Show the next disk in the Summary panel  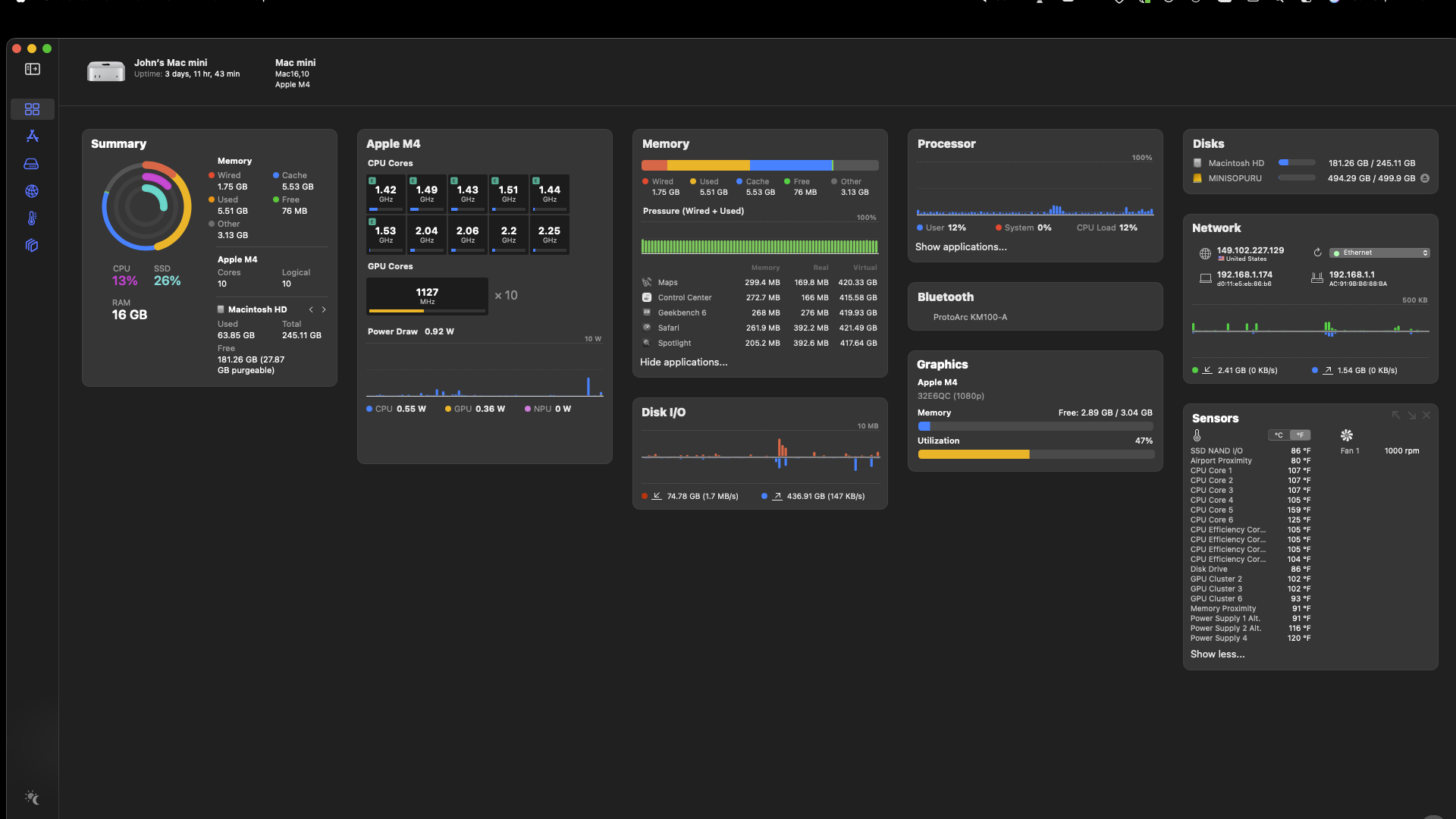324,309
